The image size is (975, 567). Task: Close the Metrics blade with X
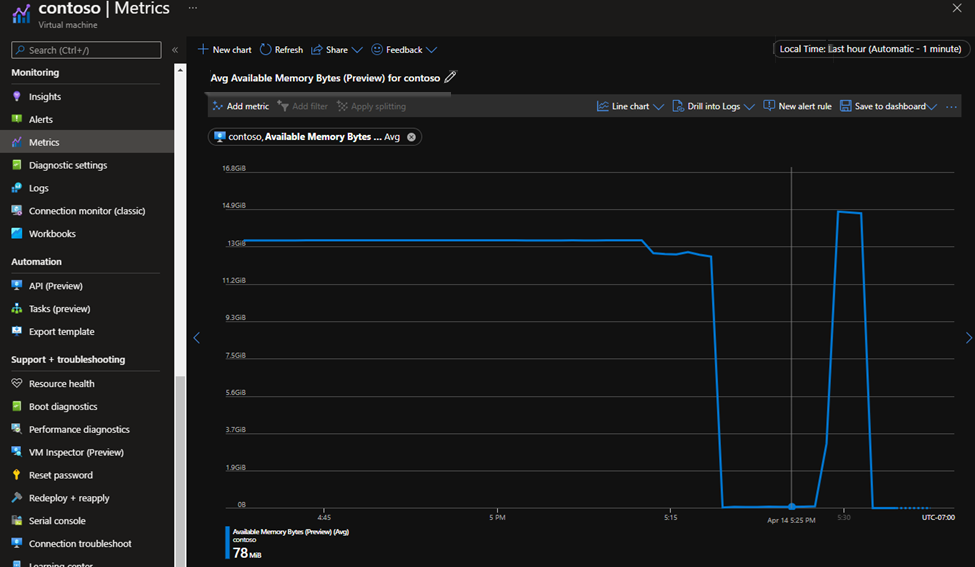pos(957,8)
